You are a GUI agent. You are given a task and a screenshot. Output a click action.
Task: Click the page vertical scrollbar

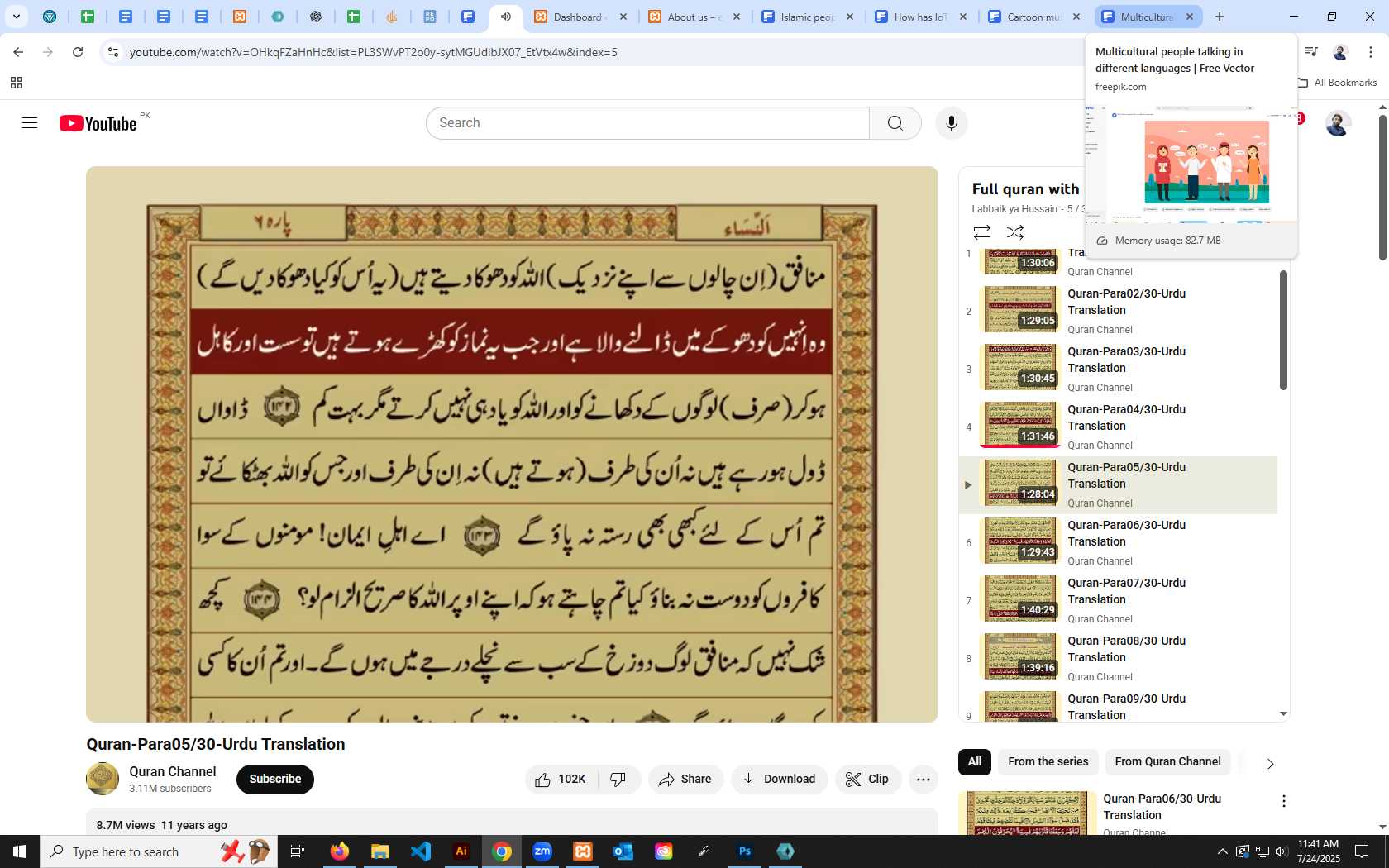1382,188
